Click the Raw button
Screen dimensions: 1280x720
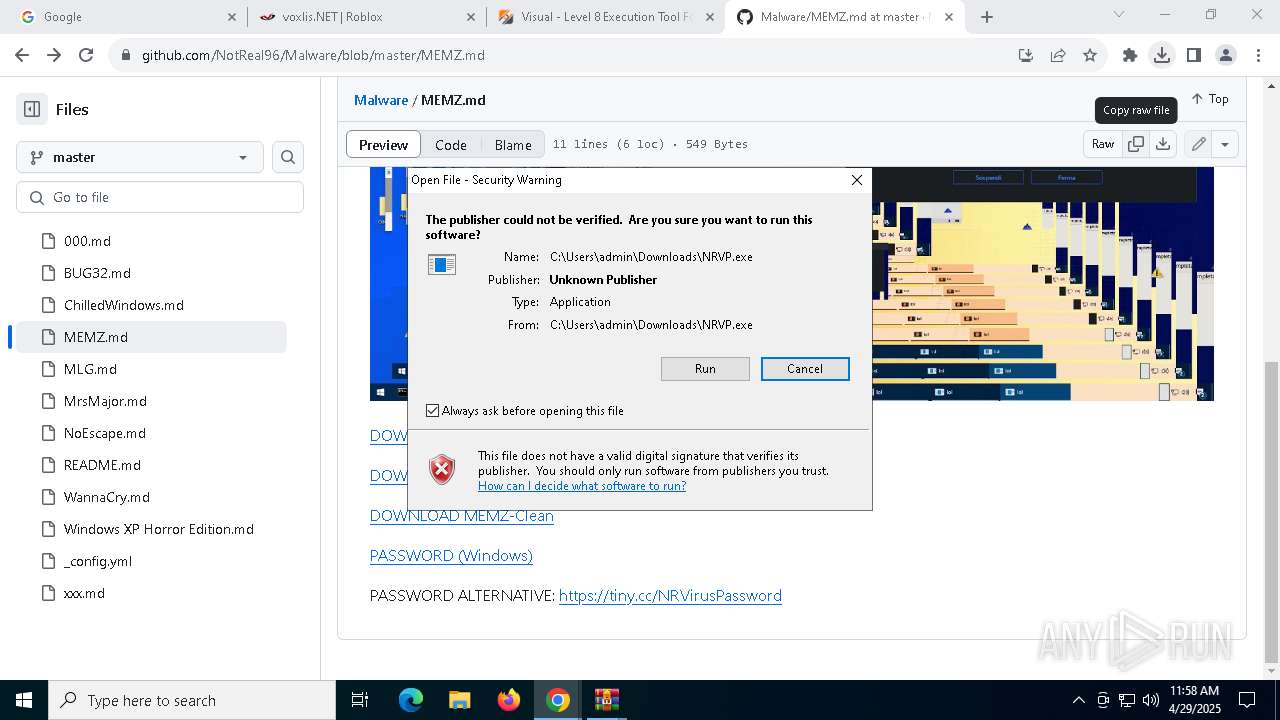1103,144
